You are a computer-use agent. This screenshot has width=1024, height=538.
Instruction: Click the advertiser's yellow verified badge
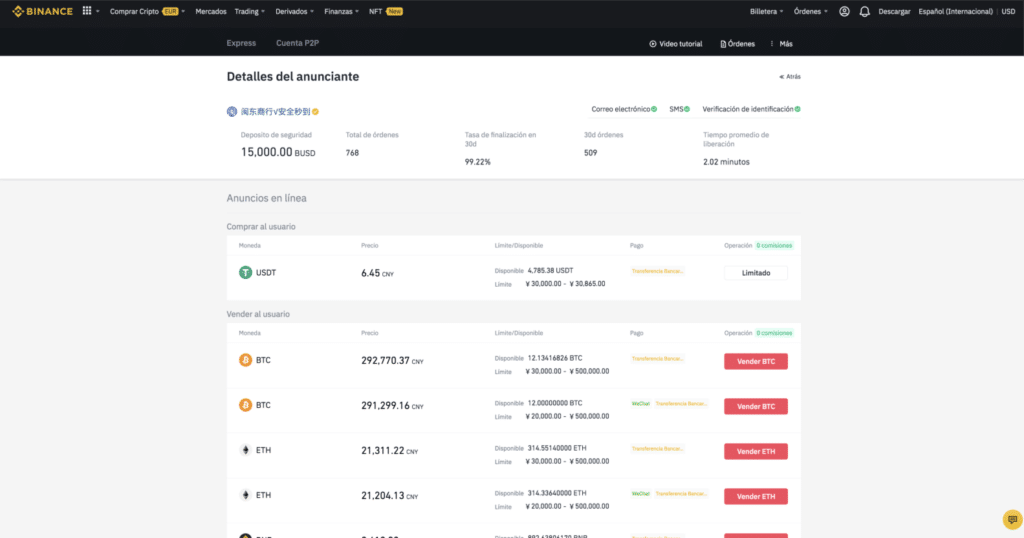[315, 112]
